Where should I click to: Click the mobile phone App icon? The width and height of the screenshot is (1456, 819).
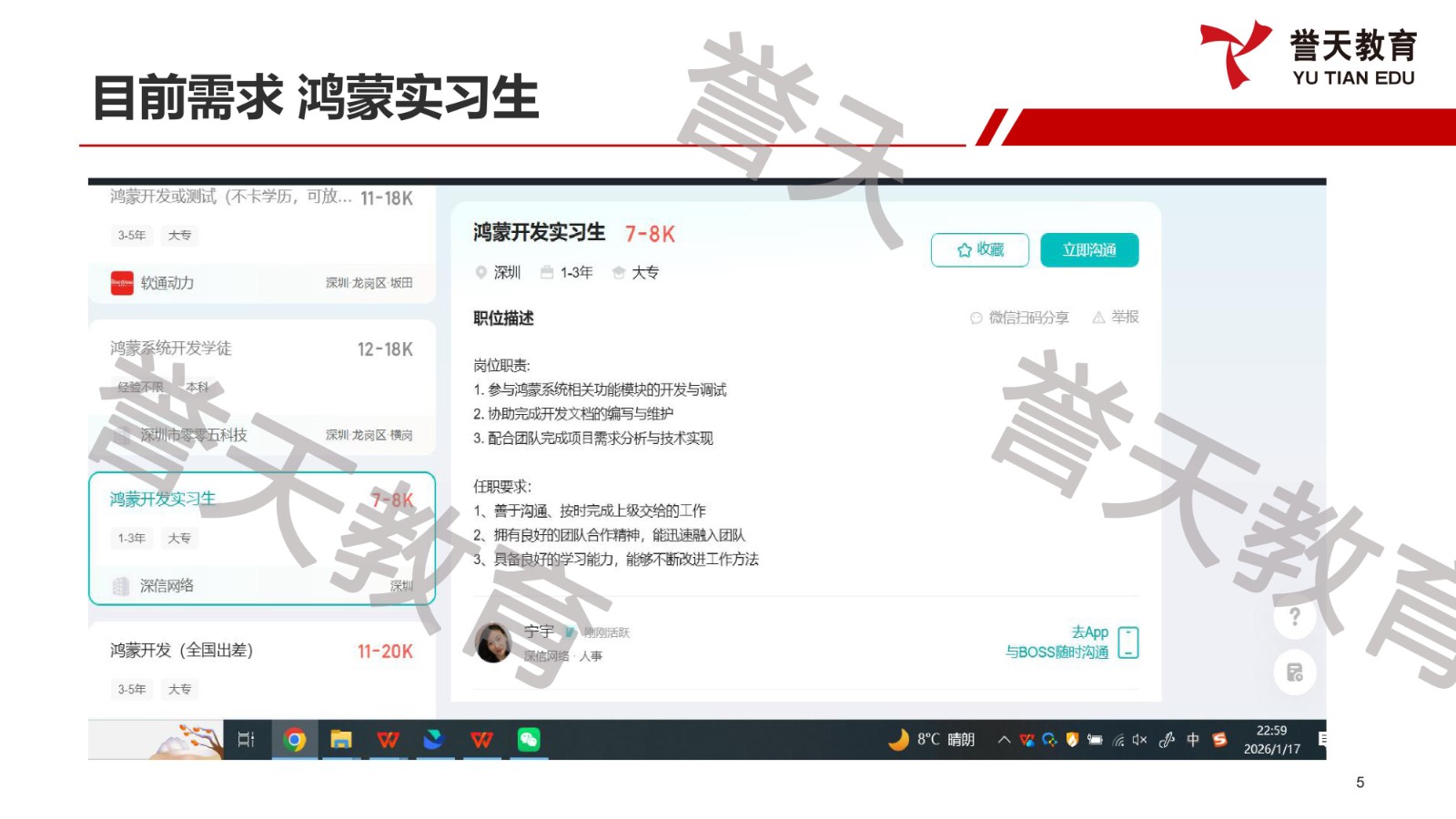(1127, 642)
